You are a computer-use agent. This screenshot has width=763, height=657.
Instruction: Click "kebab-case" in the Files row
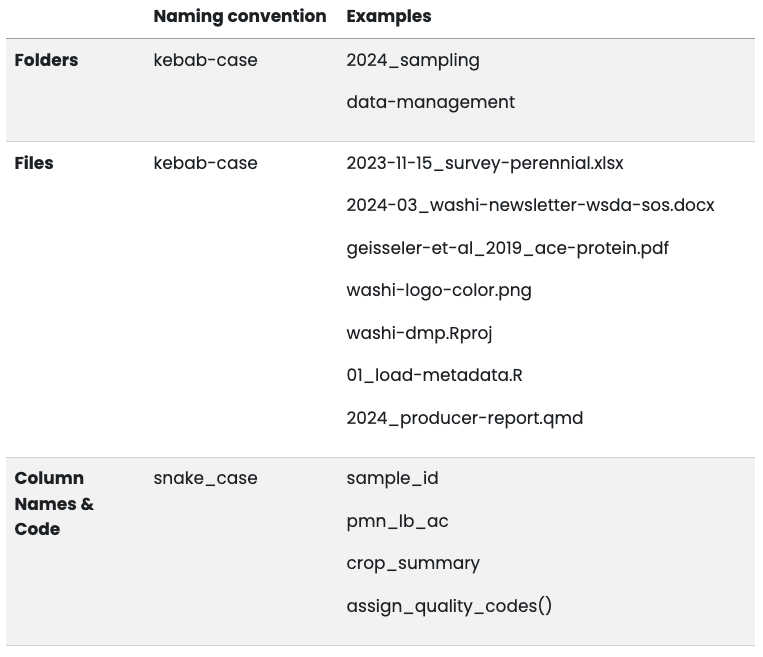(205, 163)
